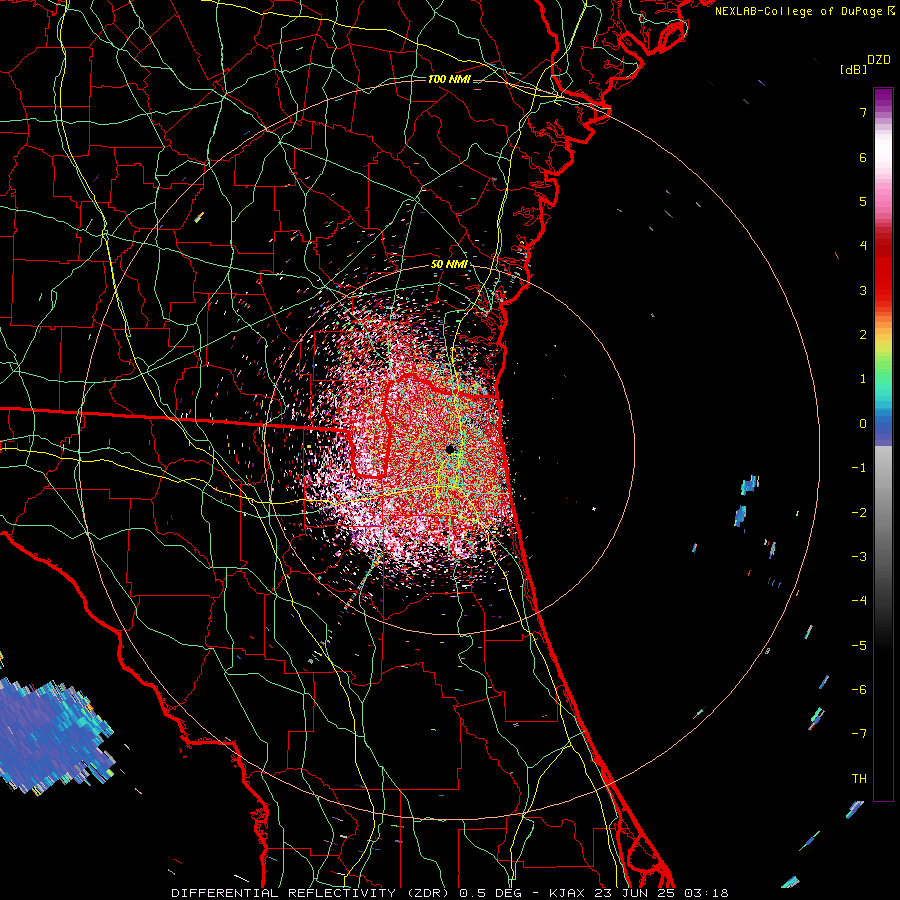
Task: Click the large blue echo in Gulf area
Action: 55,736
